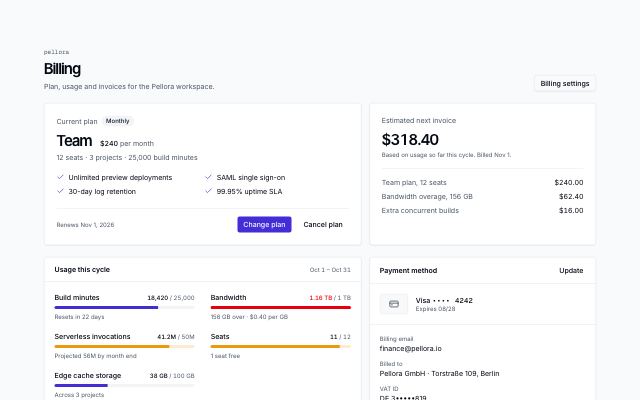Click the credit card icon

pyautogui.click(x=393, y=304)
